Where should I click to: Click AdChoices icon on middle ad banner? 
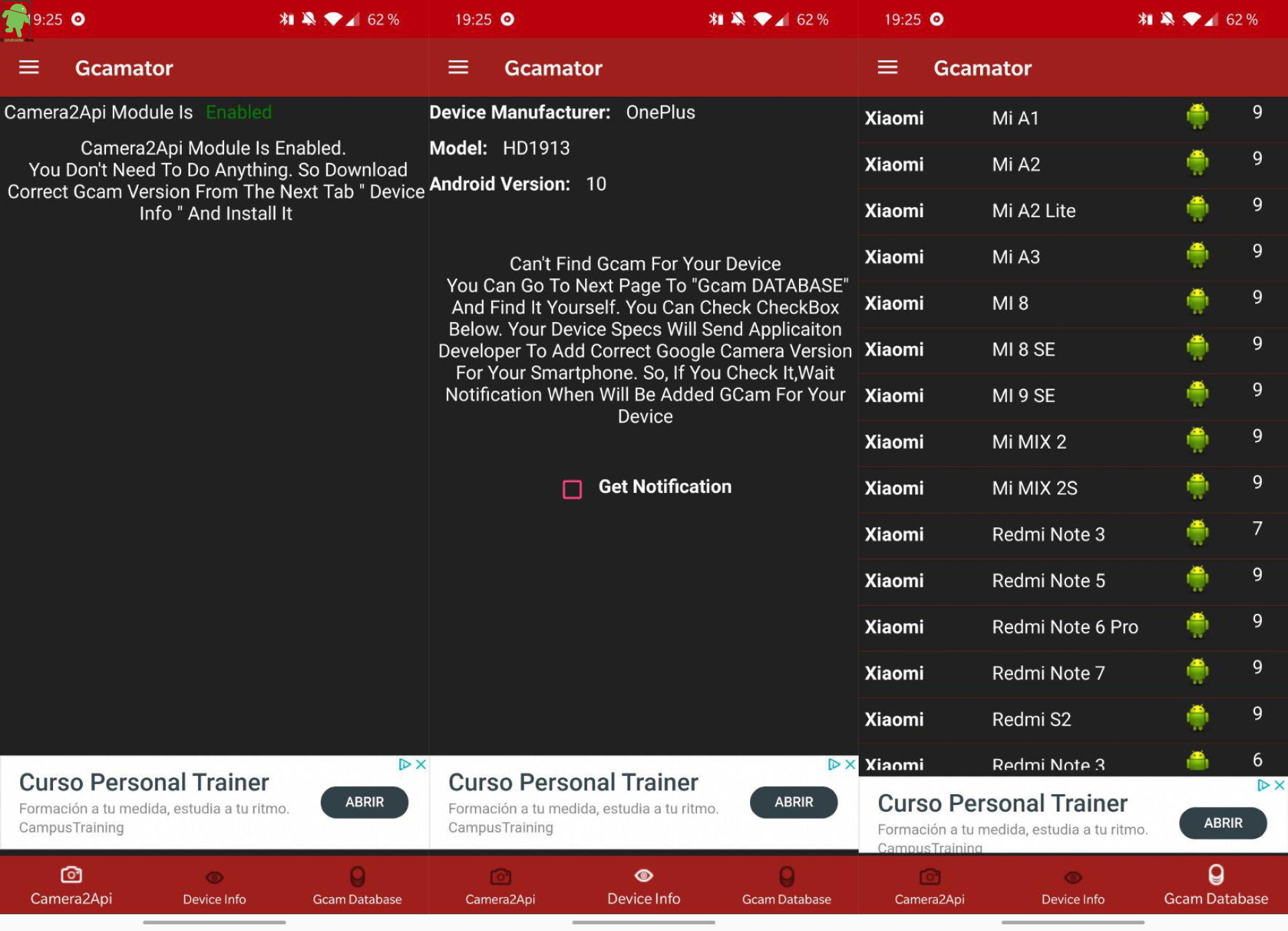(x=834, y=765)
